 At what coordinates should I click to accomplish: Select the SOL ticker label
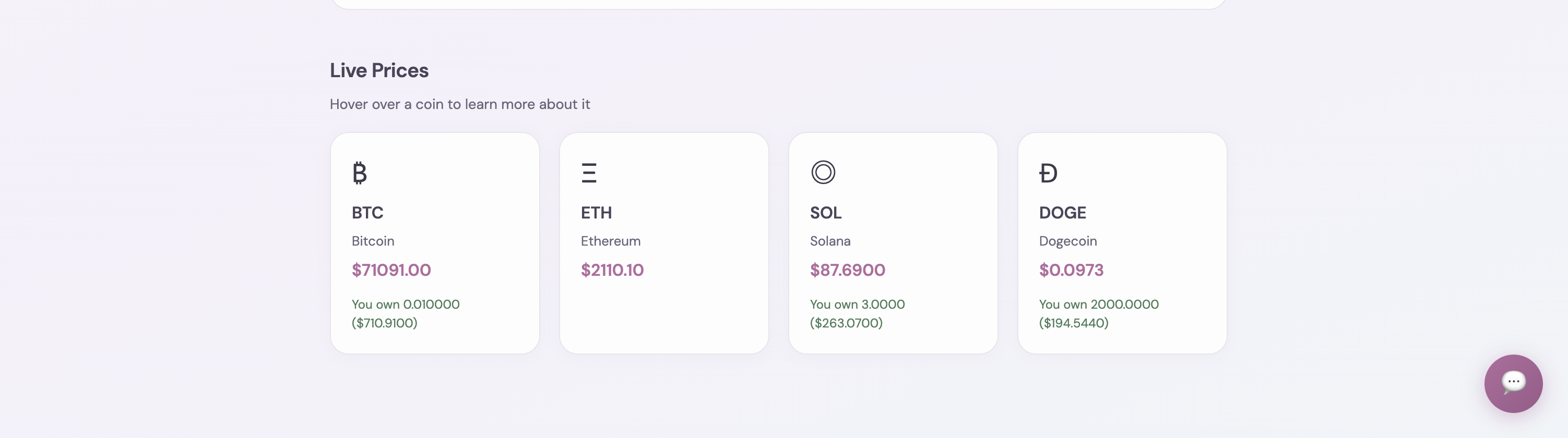pyautogui.click(x=826, y=213)
